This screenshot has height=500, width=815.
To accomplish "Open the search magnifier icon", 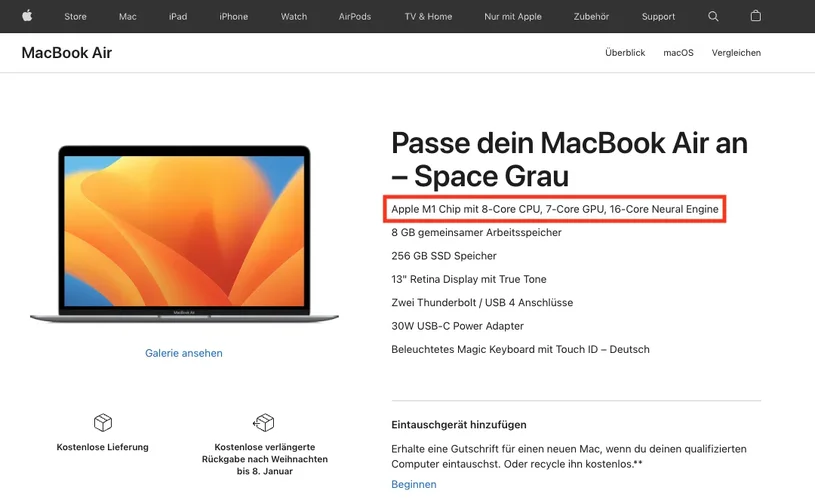I will pyautogui.click(x=713, y=16).
